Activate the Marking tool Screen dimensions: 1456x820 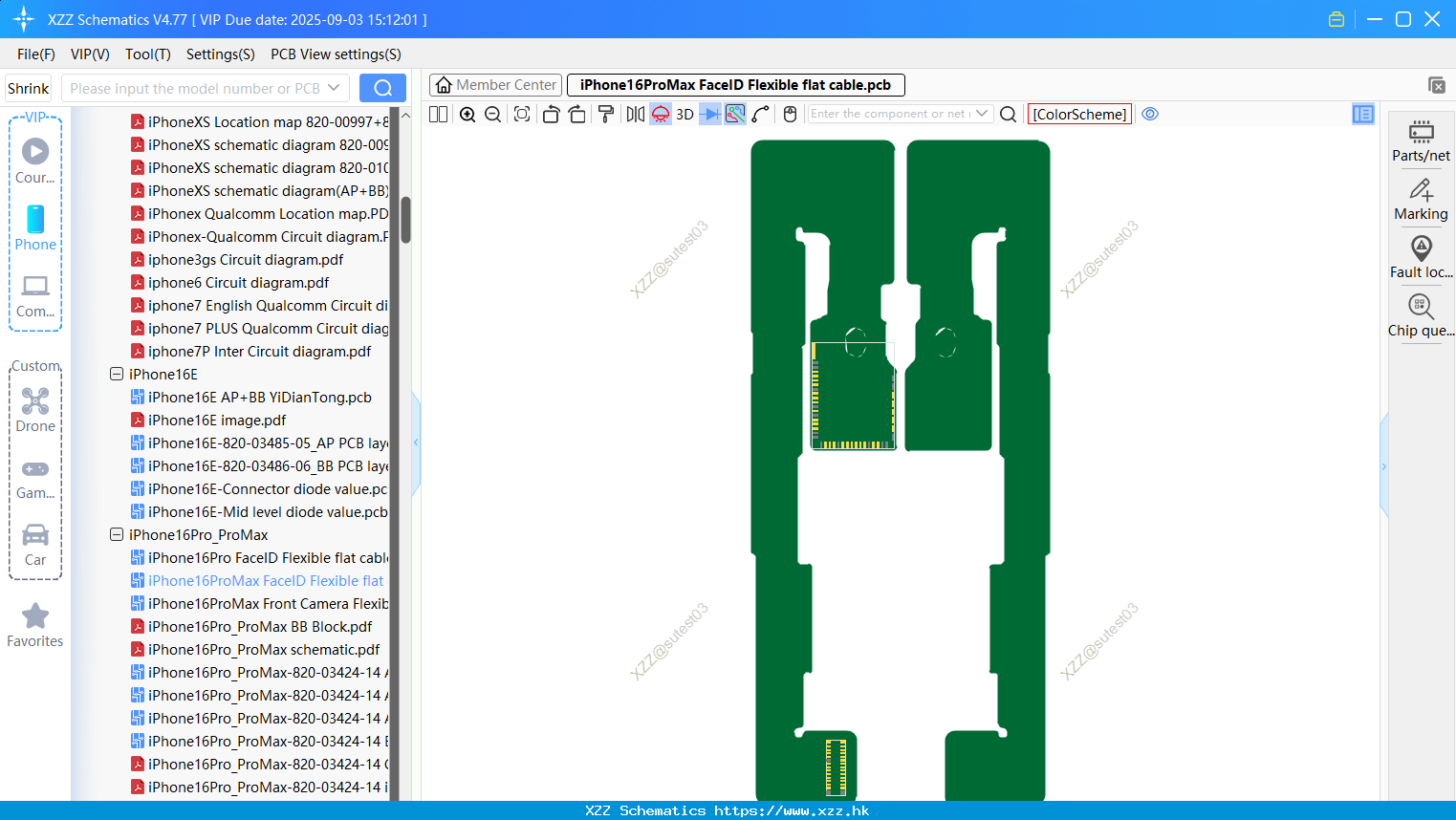(x=1421, y=199)
